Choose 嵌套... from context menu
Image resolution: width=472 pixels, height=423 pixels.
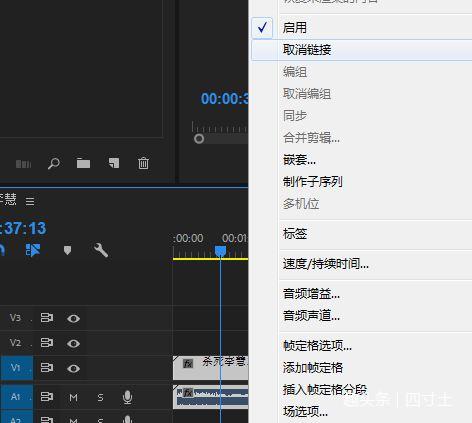coord(362,160)
